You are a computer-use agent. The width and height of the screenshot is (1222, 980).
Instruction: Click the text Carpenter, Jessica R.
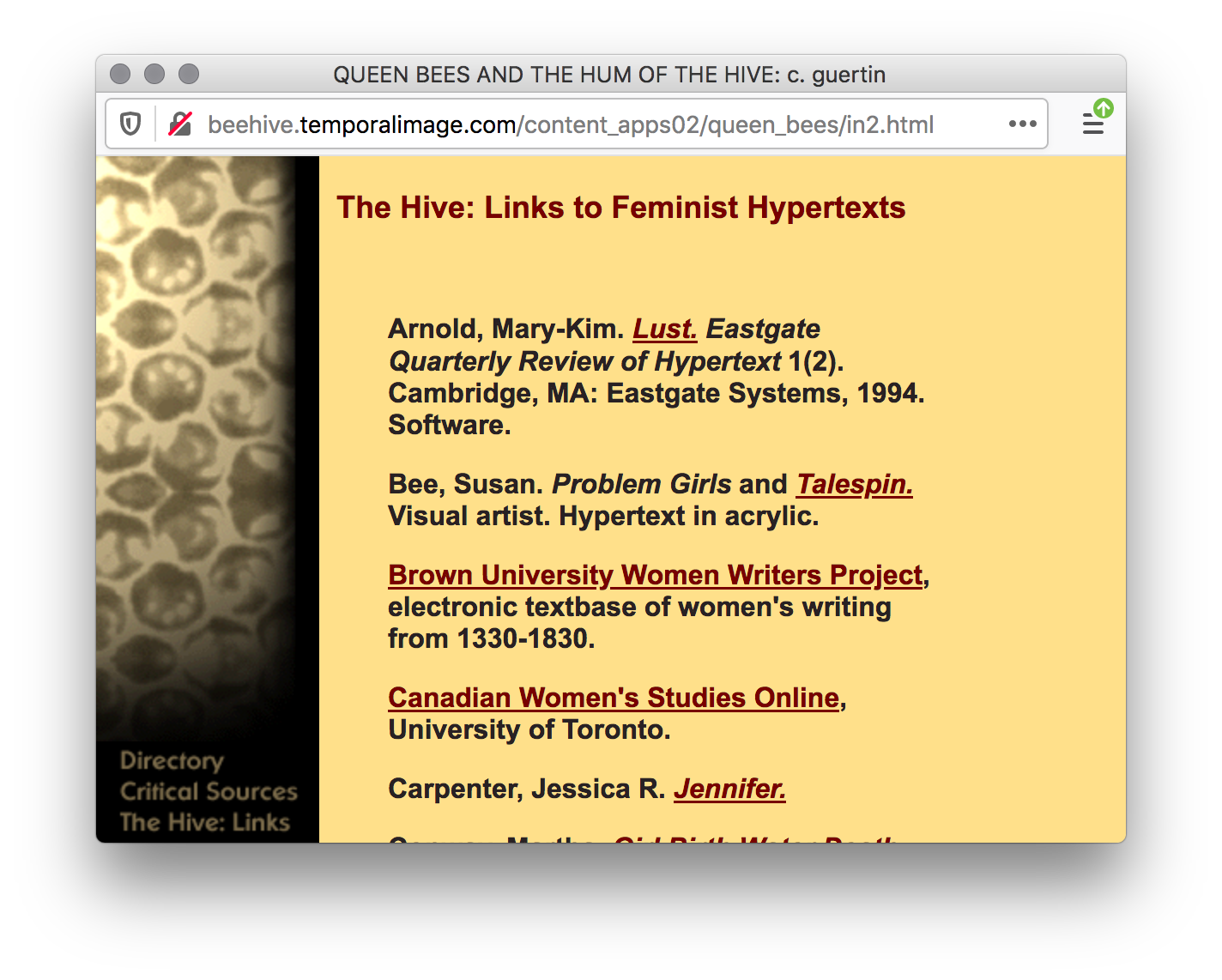coord(527,789)
